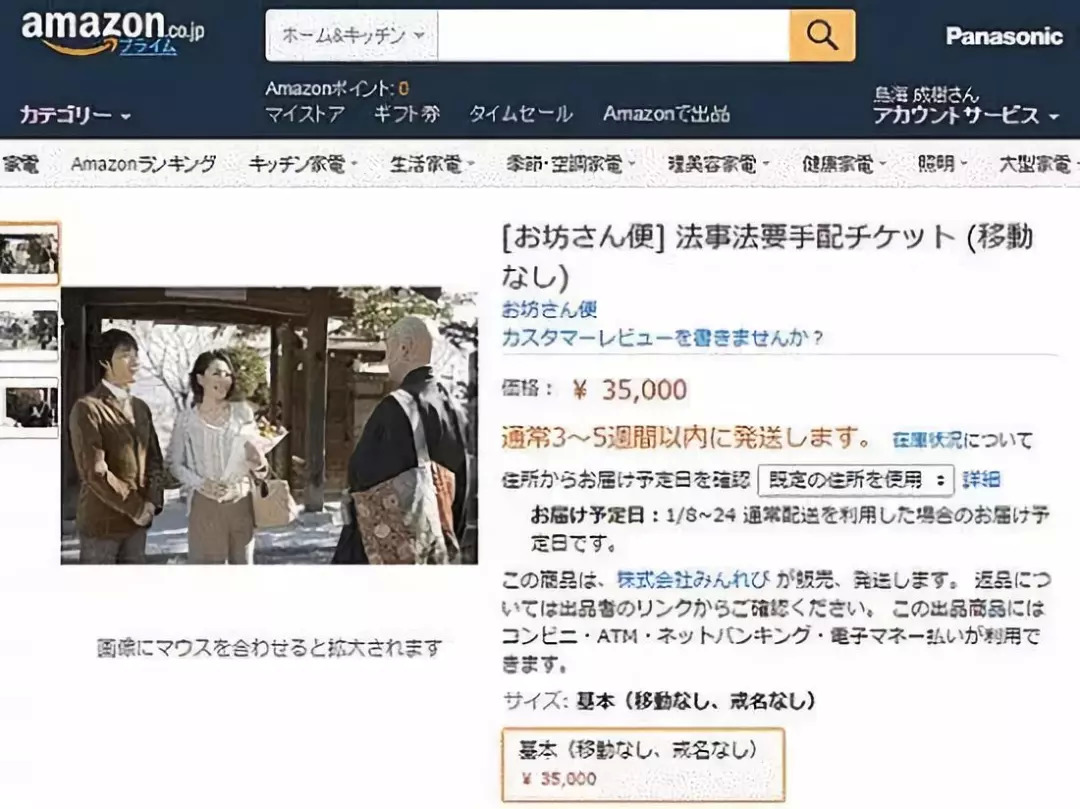The height and width of the screenshot is (809, 1080).
Task: Select the second product thumbnail image
Action: click(x=28, y=330)
